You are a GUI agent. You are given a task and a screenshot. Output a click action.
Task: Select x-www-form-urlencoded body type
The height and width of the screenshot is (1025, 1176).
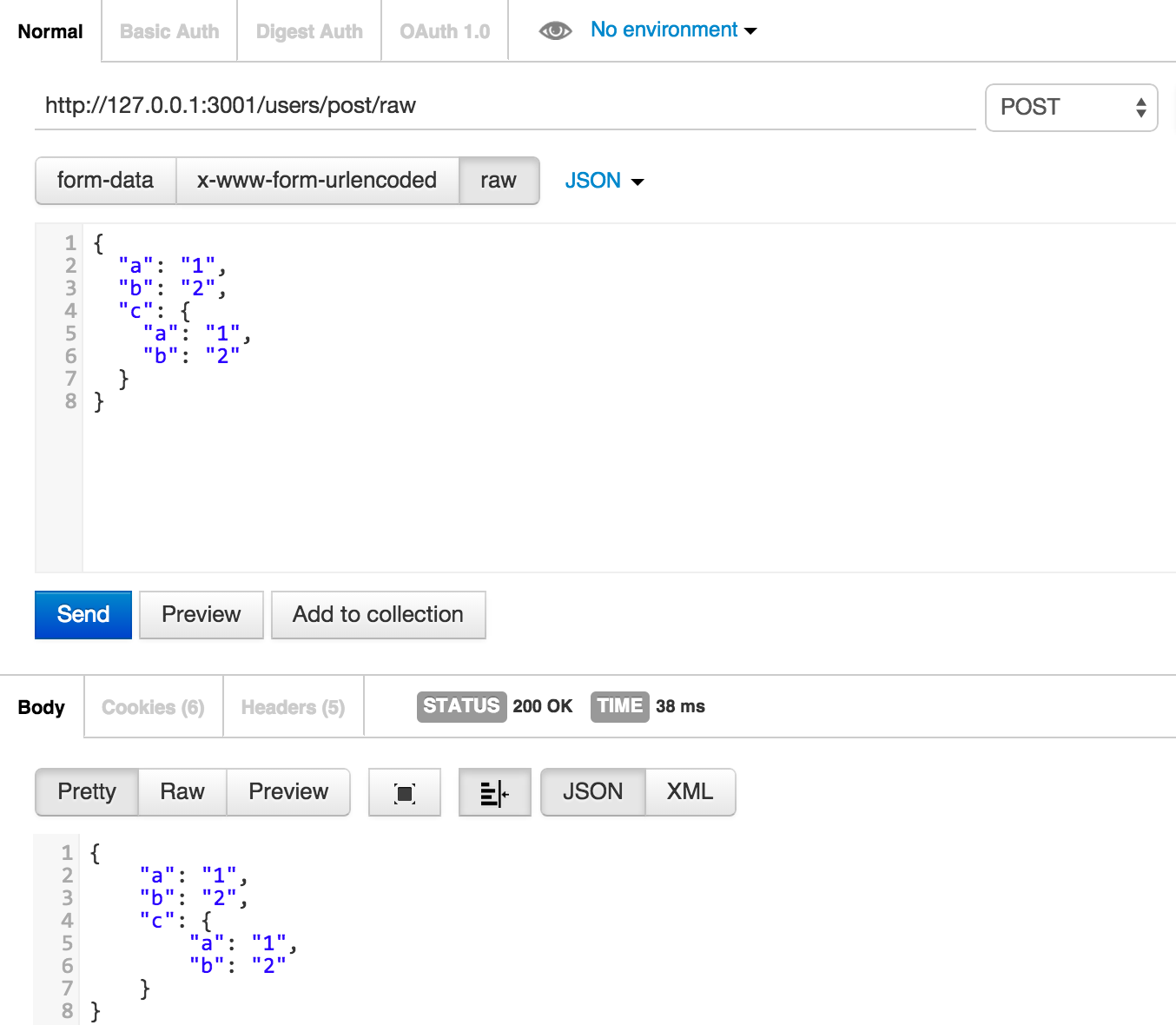[x=317, y=181]
